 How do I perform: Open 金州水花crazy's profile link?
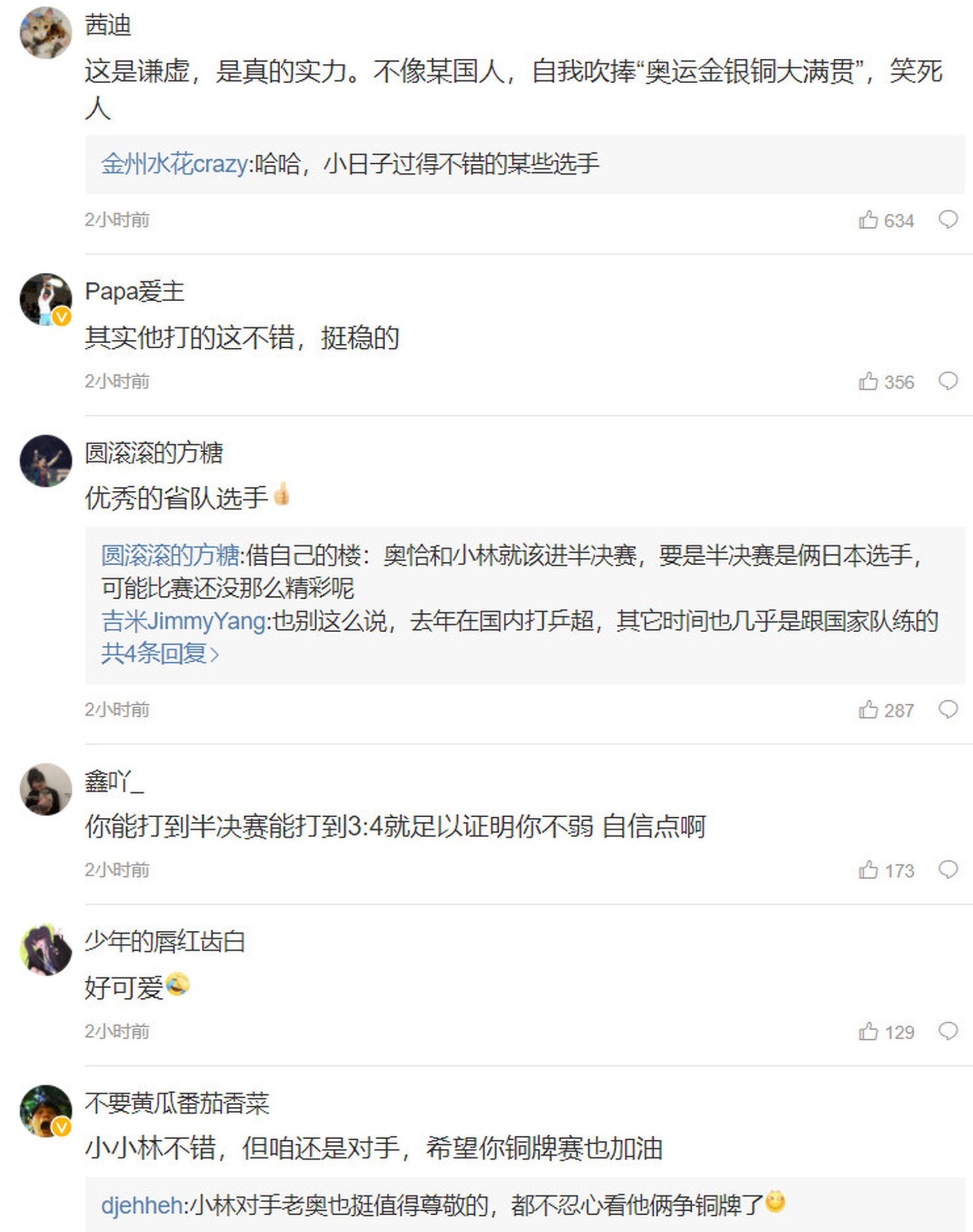coord(175,164)
